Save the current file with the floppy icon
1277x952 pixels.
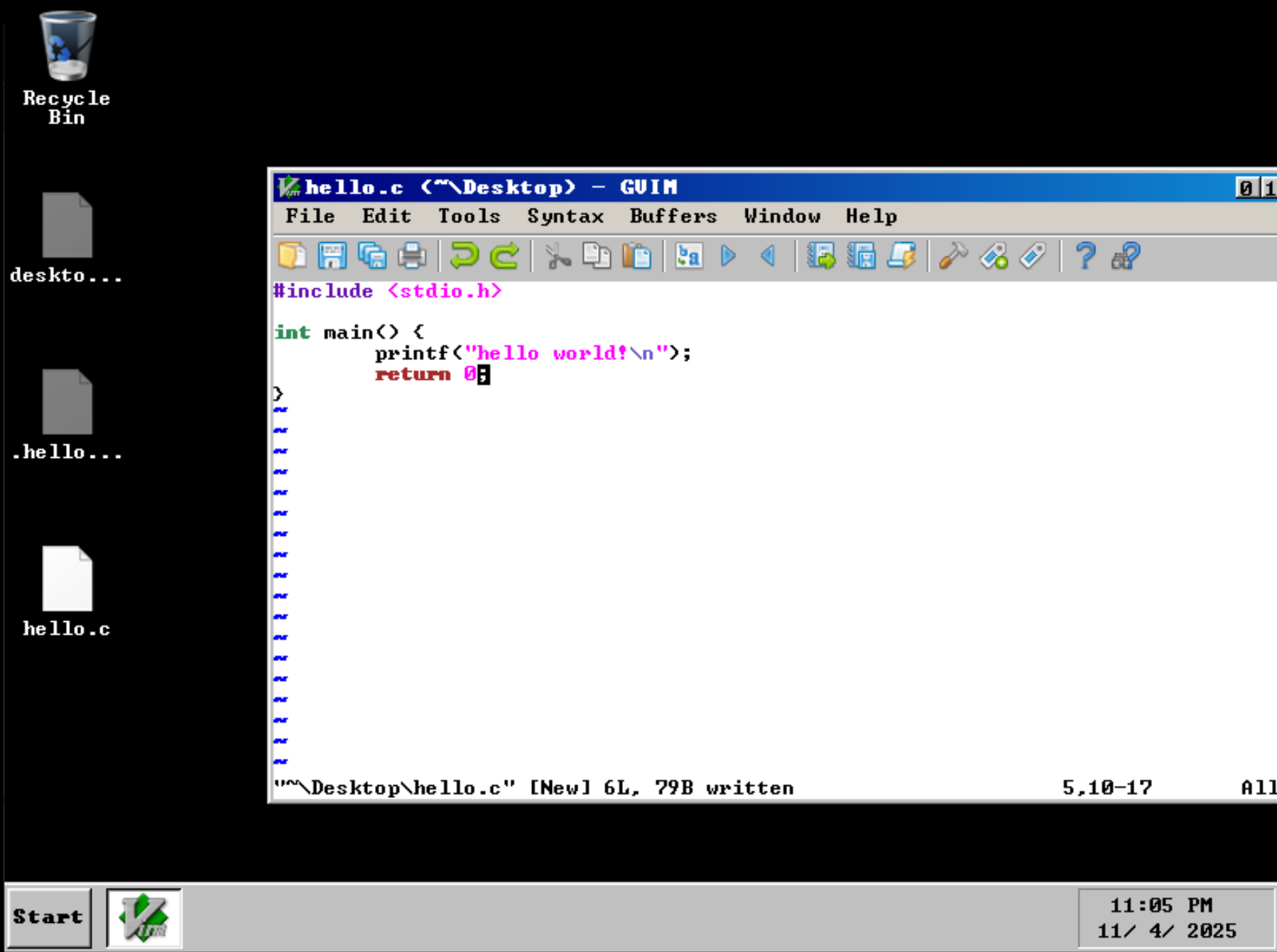point(332,256)
